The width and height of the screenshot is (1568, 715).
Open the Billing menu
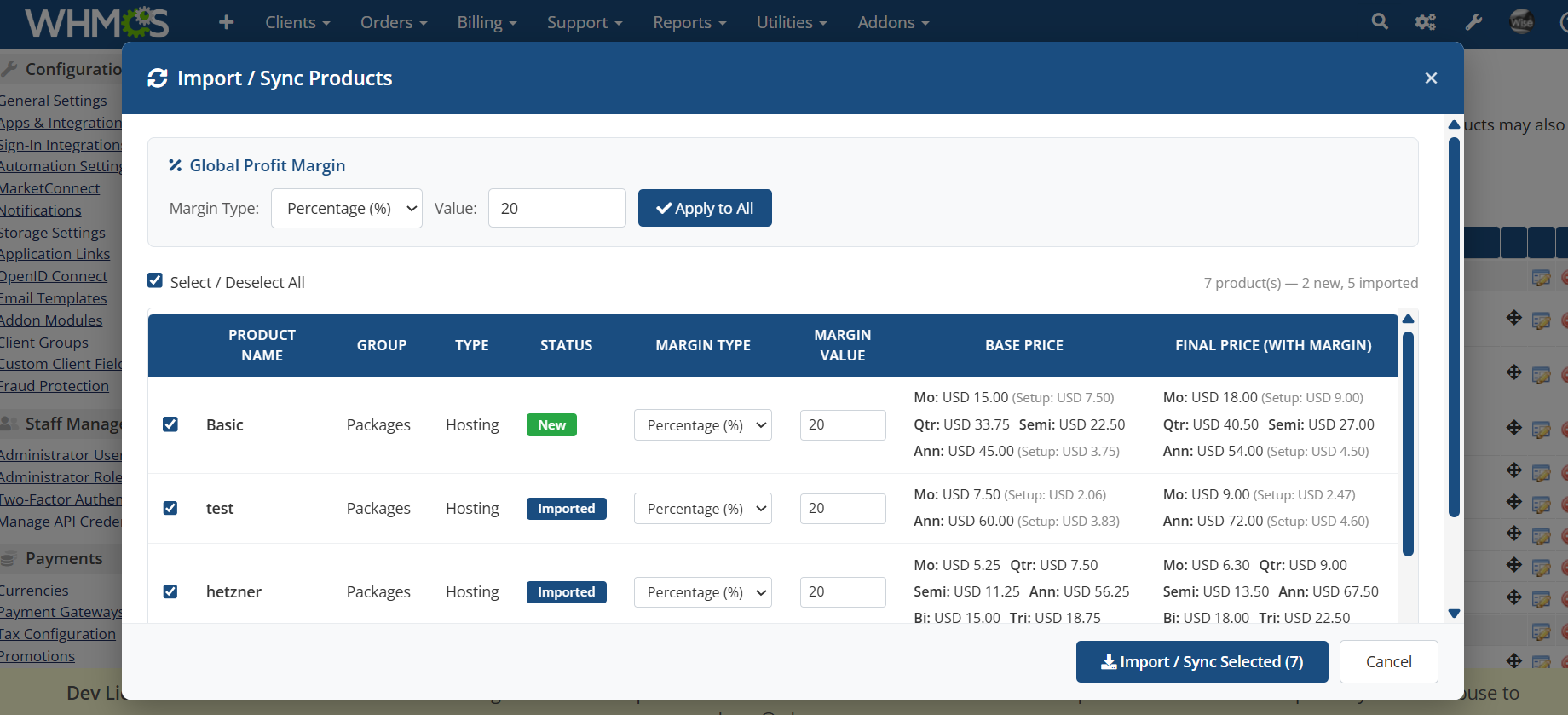tap(487, 22)
